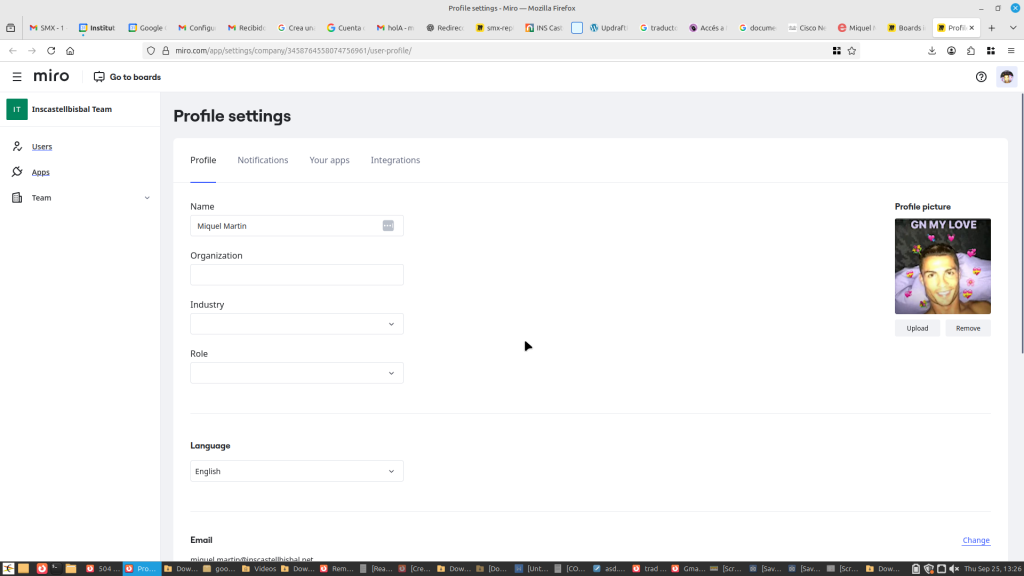Open the Industry dropdown

[297, 324]
